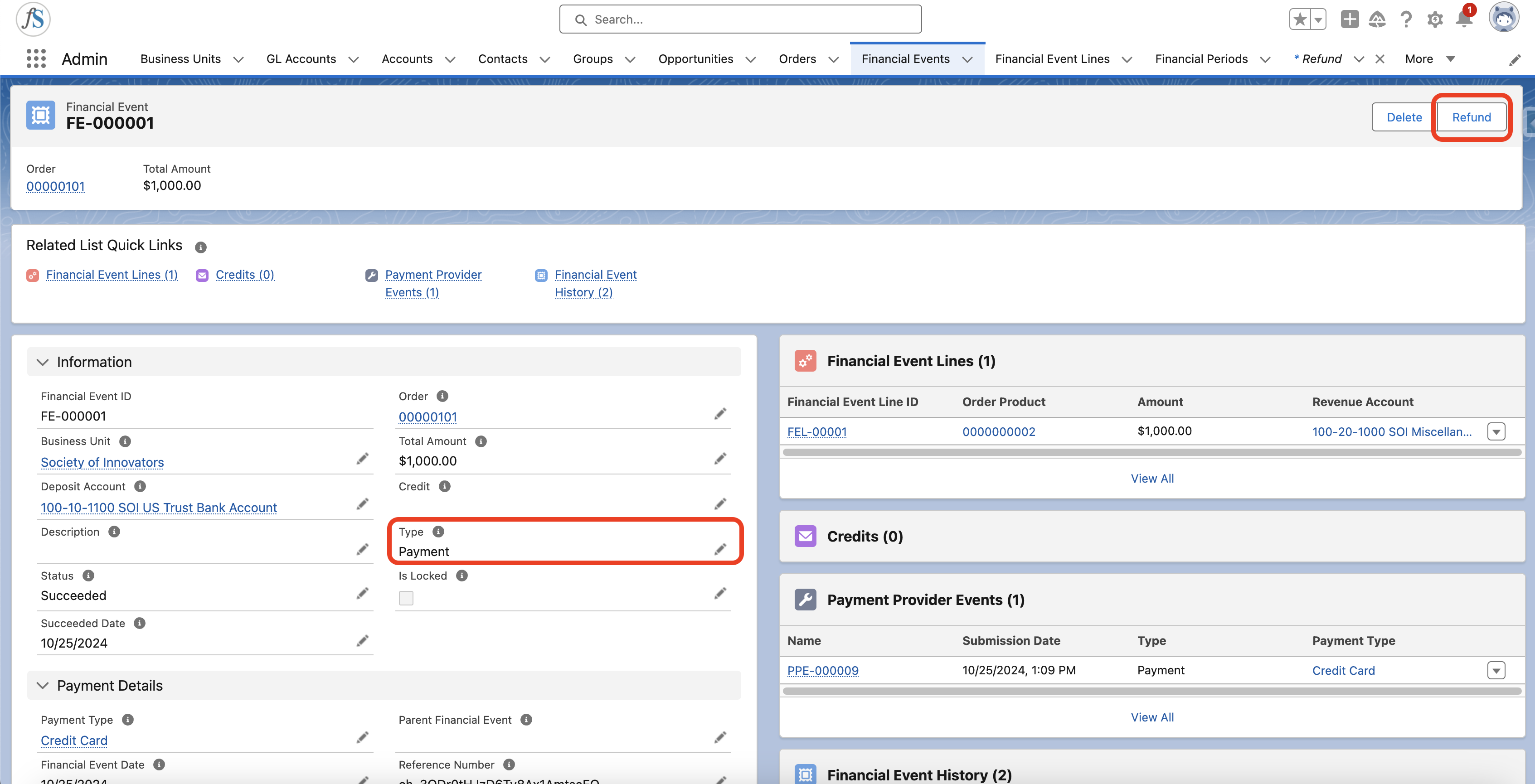This screenshot has width=1535, height=784.
Task: Click the Delete button
Action: click(x=1404, y=117)
